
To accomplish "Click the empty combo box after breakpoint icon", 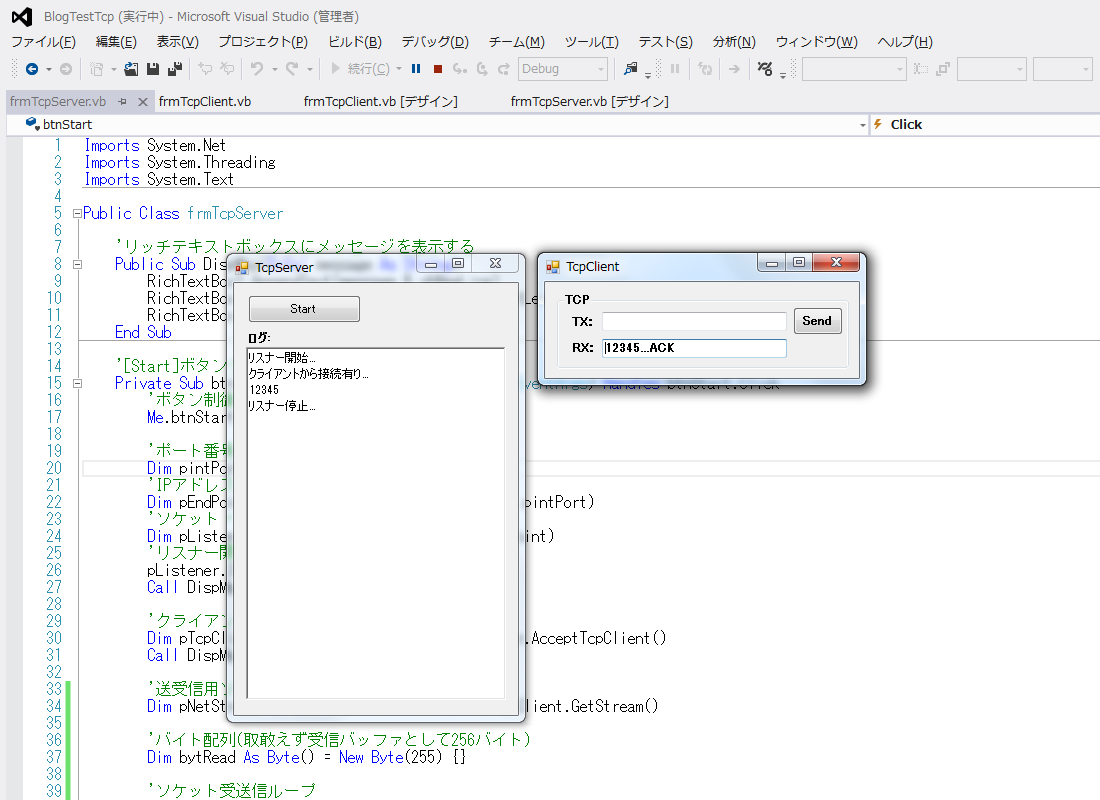I will (x=854, y=69).
